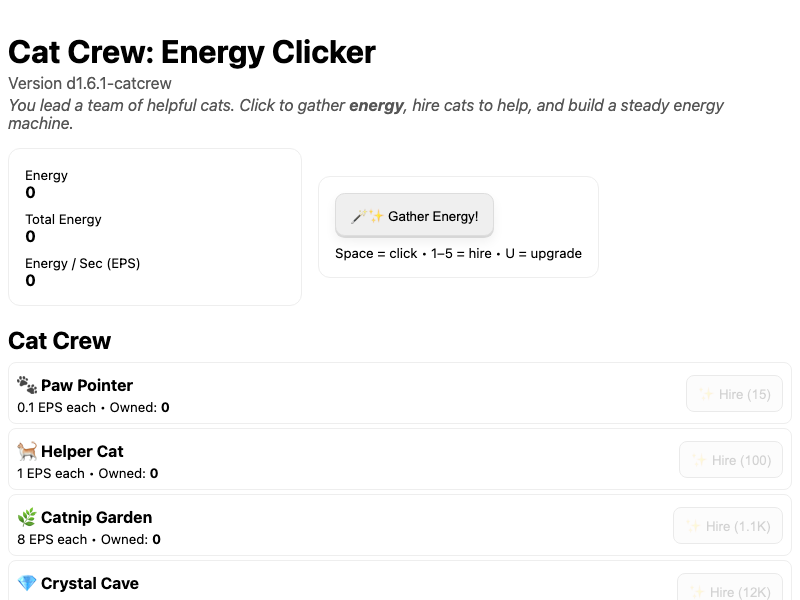
Task: Select the Catnip Garden crew name
Action: (x=97, y=517)
